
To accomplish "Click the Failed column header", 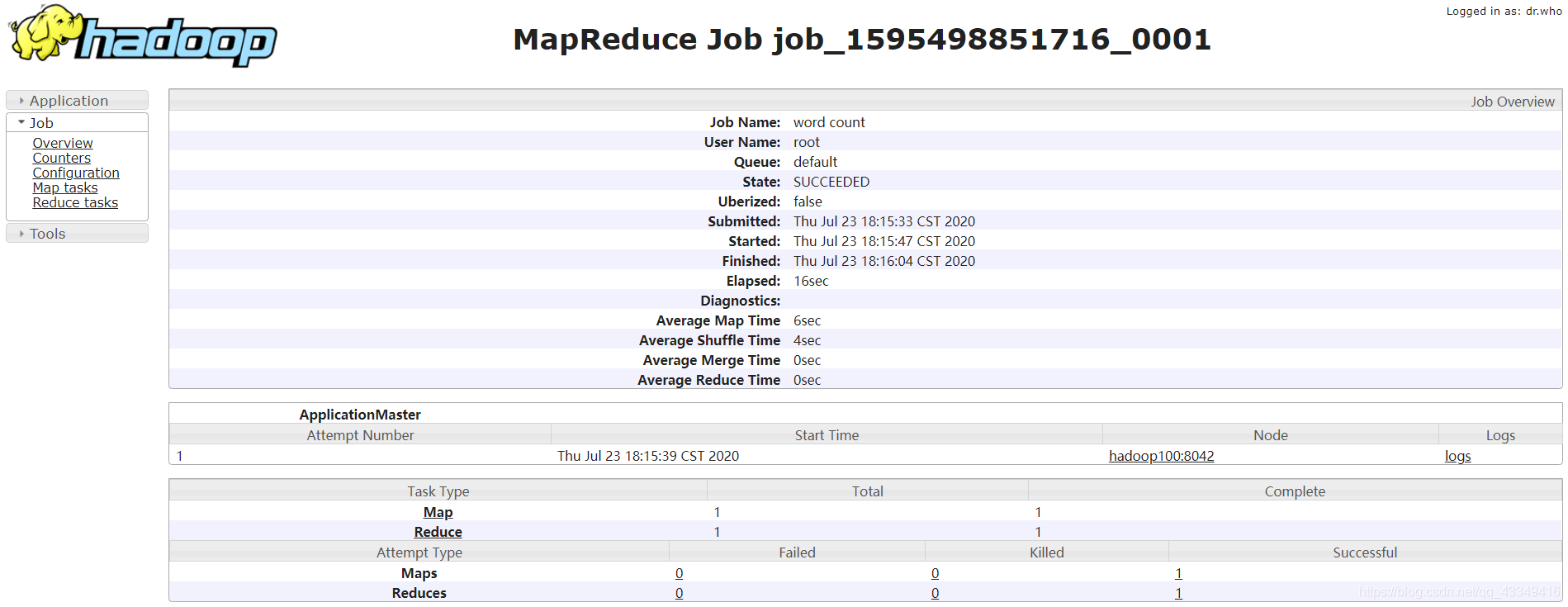I will tap(797, 552).
